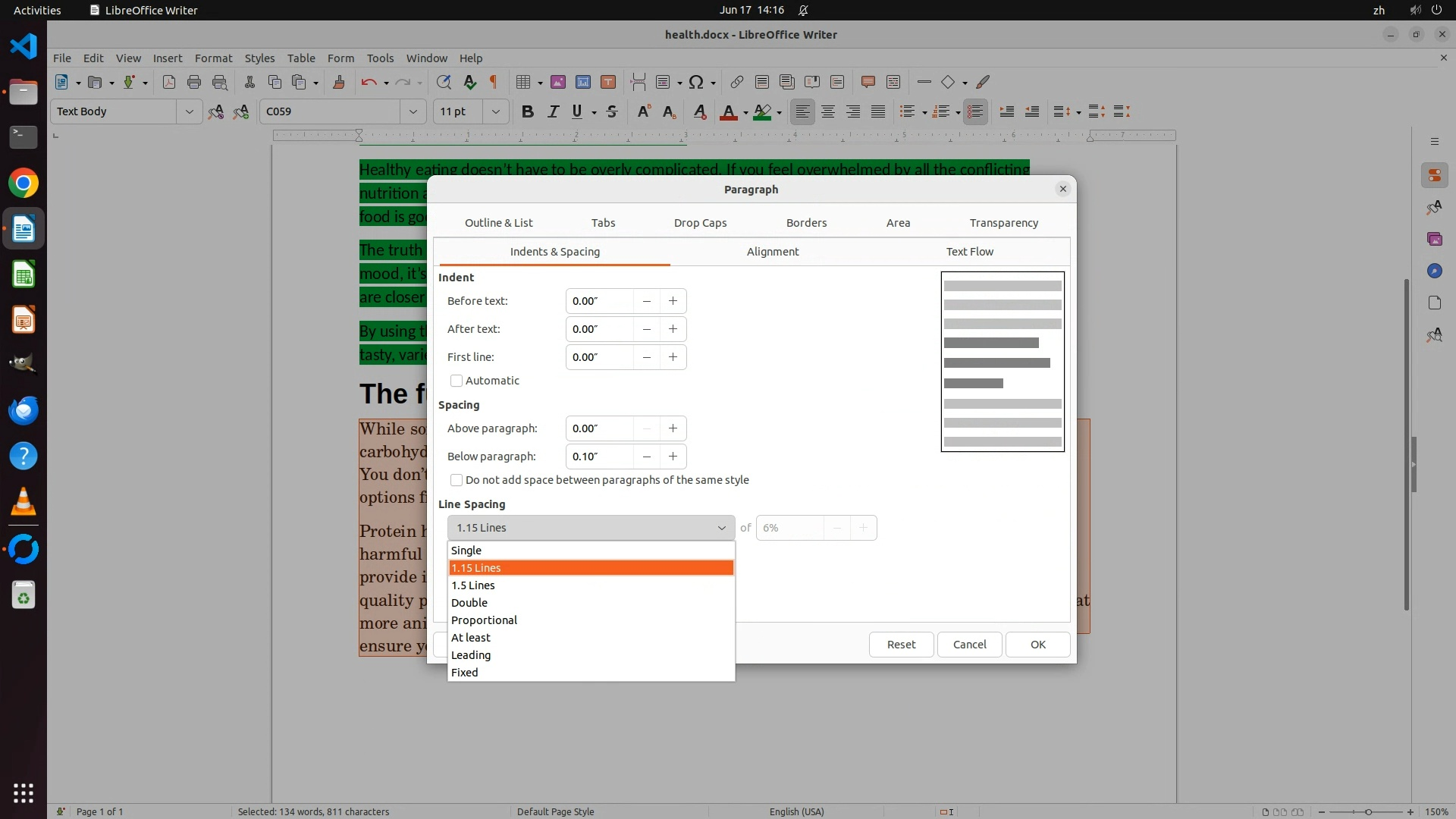Viewport: 1456px width, 819px height.
Task: Click the Italic icon in toolbar
Action: (x=553, y=111)
